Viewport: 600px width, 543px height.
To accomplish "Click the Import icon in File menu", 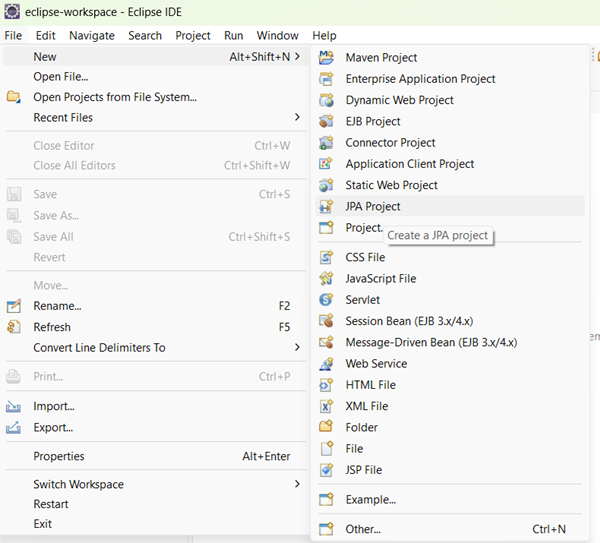I will point(14,406).
